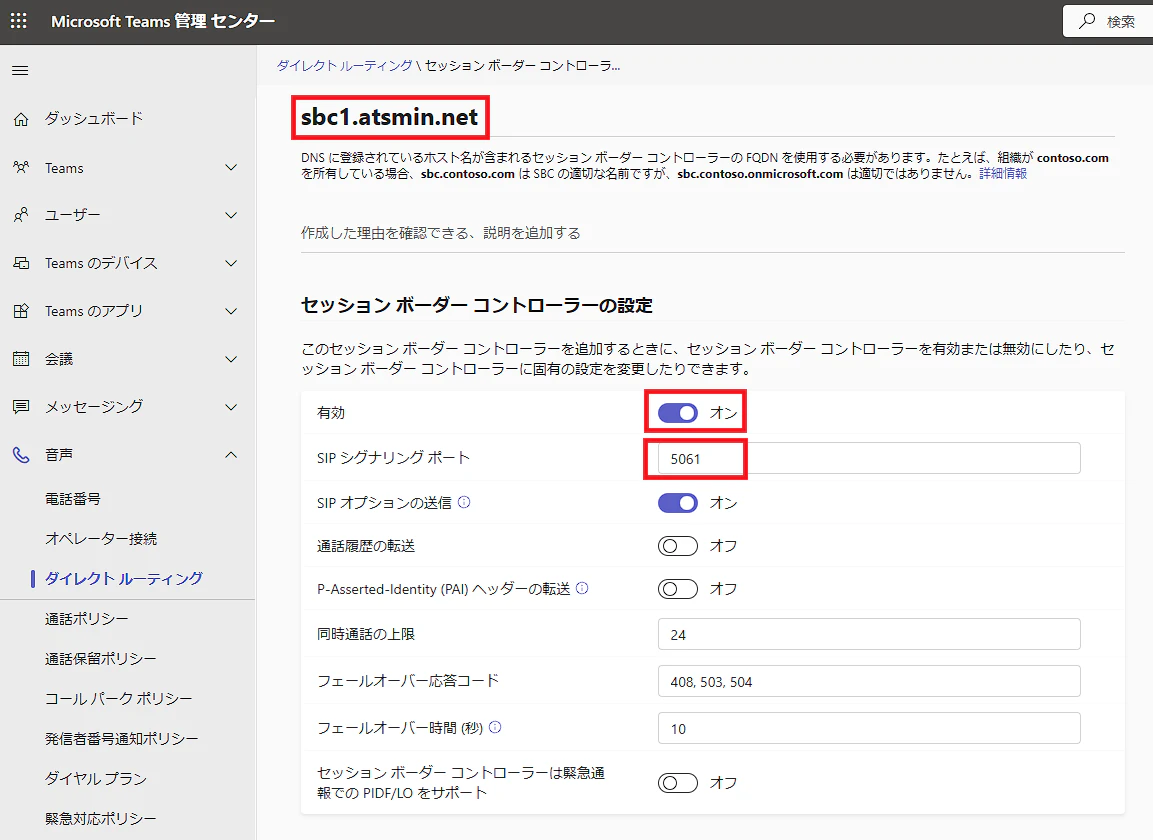Click the ユーザー people icon

(21, 215)
